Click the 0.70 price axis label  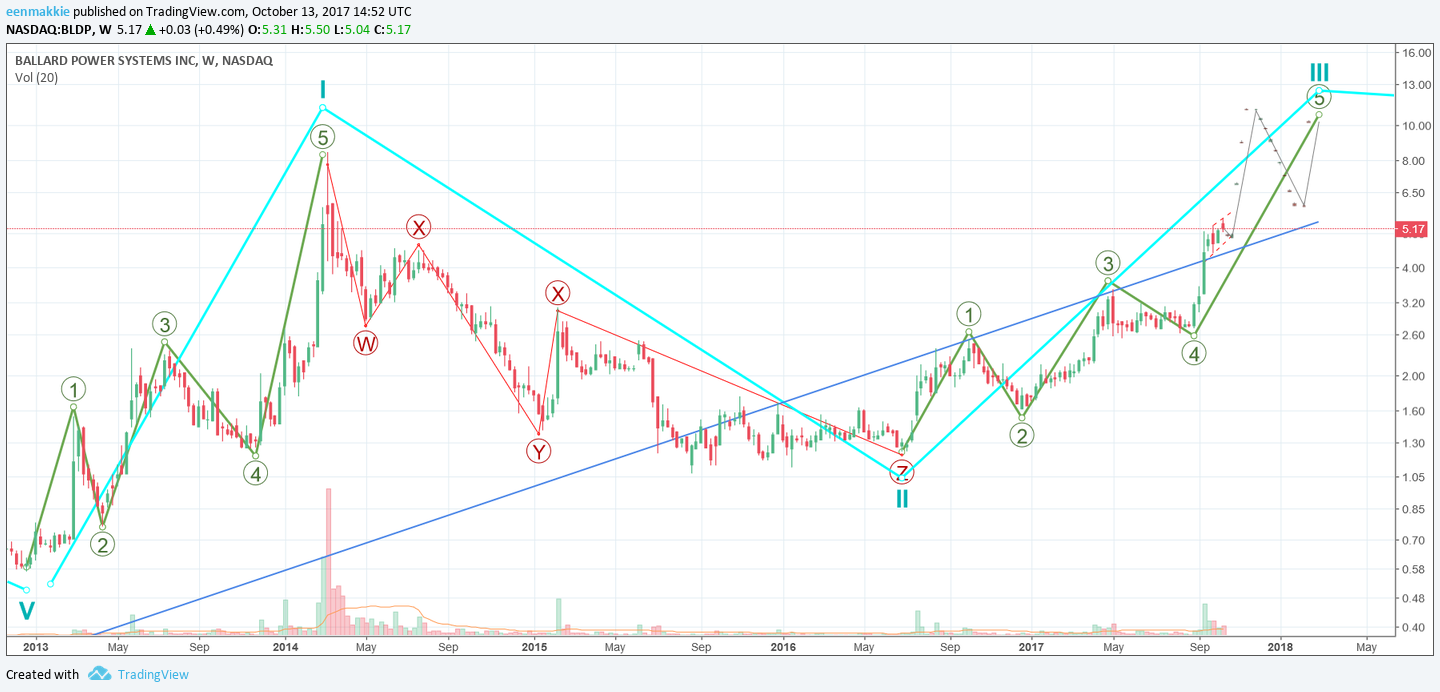pos(1414,540)
